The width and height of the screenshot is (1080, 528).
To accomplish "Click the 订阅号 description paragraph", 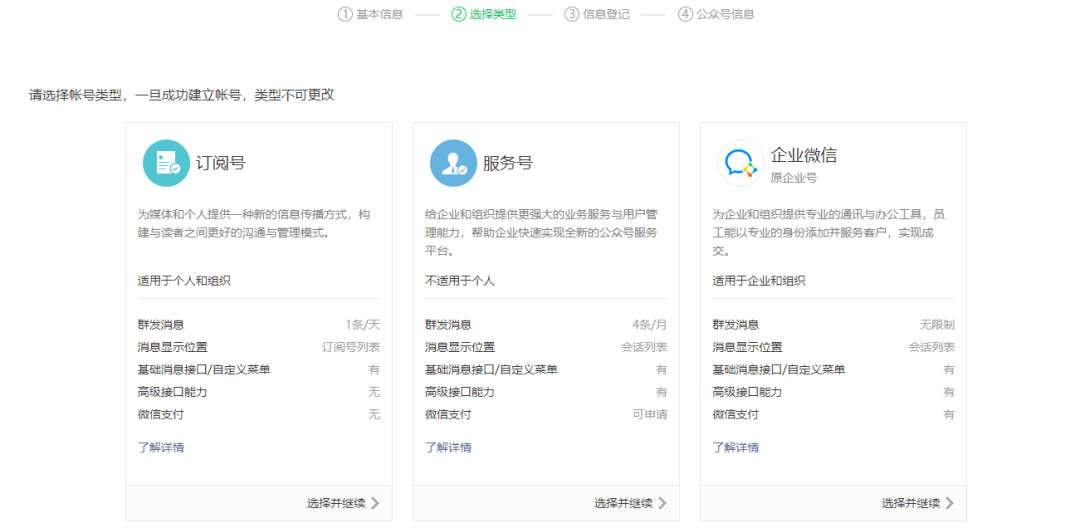I will [x=254, y=224].
